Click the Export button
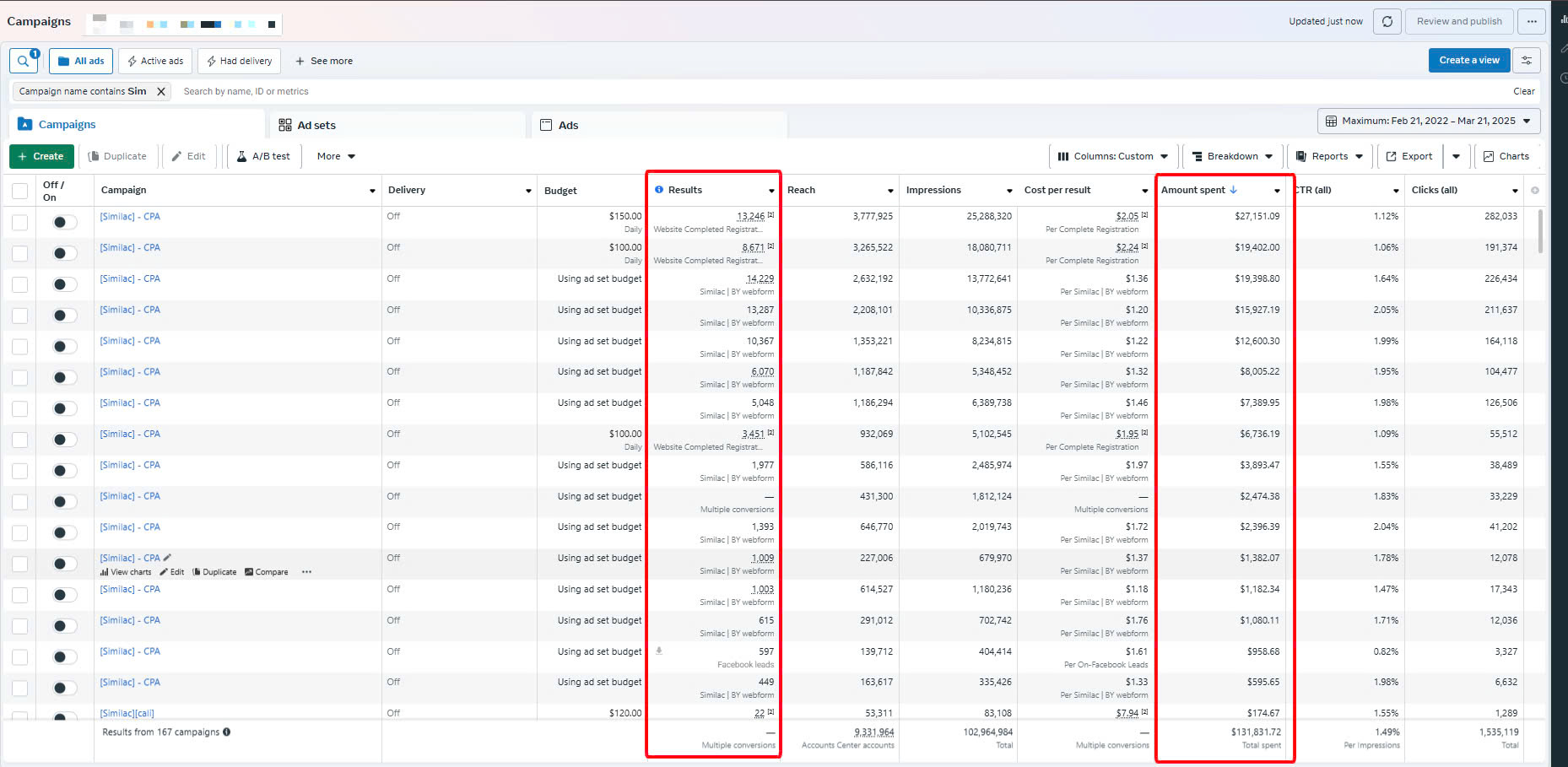Screen dimensions: 1568x767 coord(1409,156)
